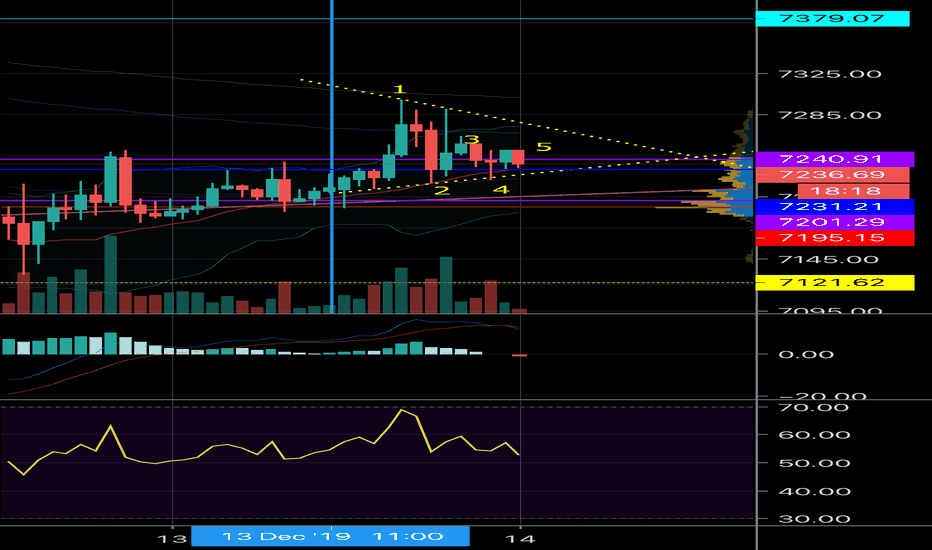
Task: Click the 7145.00 price axis tick
Action: point(828,260)
